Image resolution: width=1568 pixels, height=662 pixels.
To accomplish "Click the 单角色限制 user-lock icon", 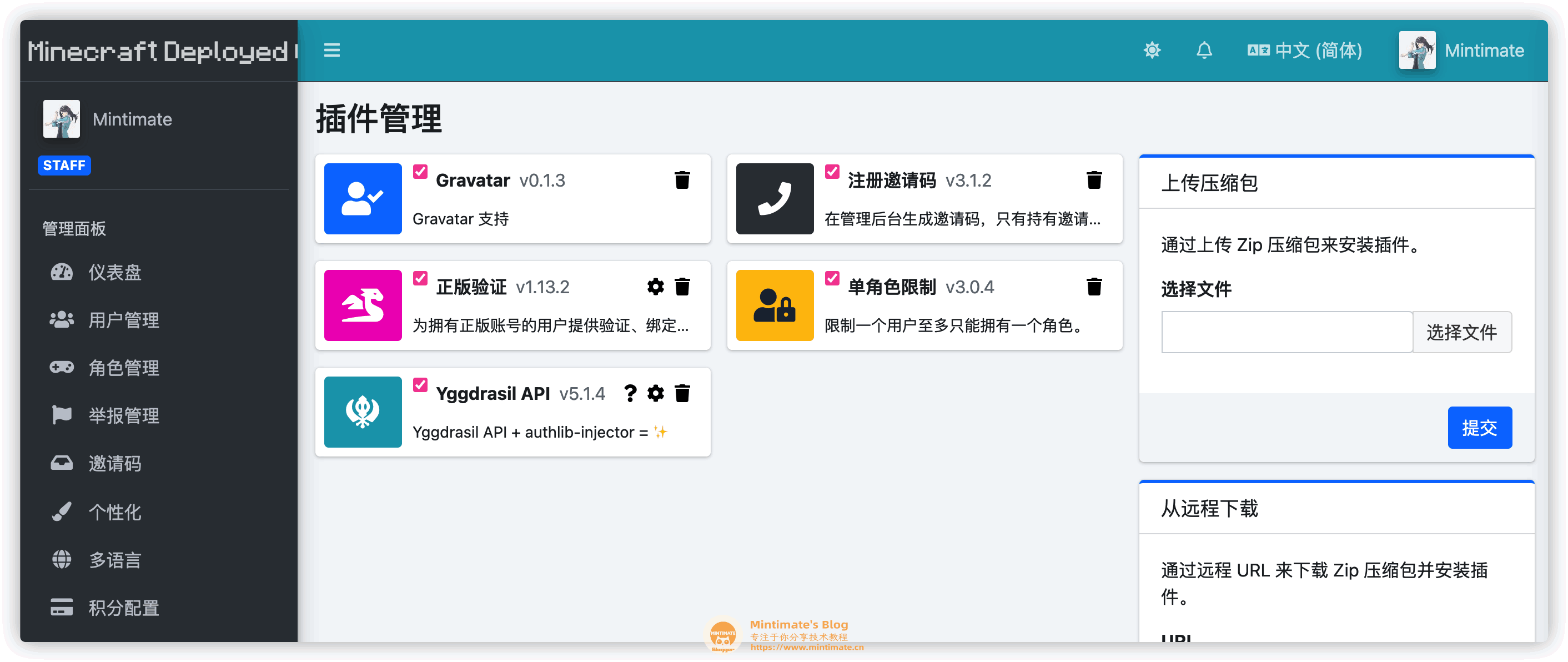I will pyautogui.click(x=774, y=305).
